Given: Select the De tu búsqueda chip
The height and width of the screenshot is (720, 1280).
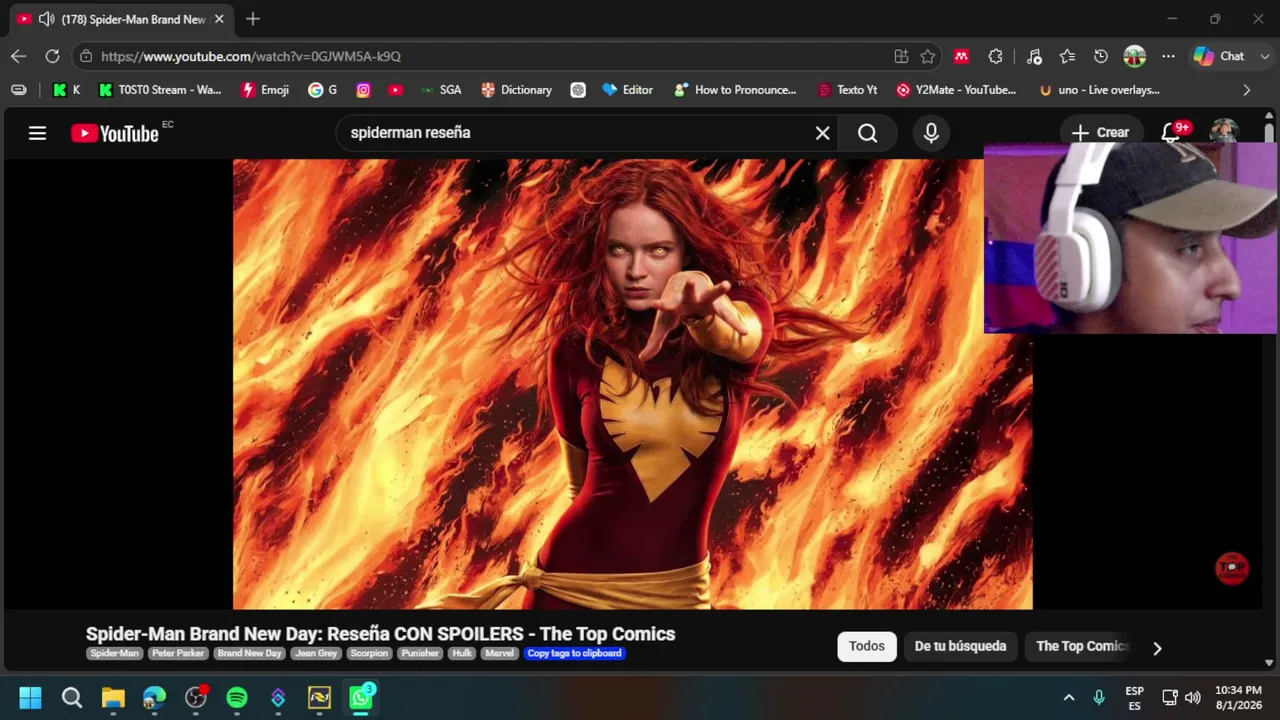Looking at the screenshot, I should point(960,646).
